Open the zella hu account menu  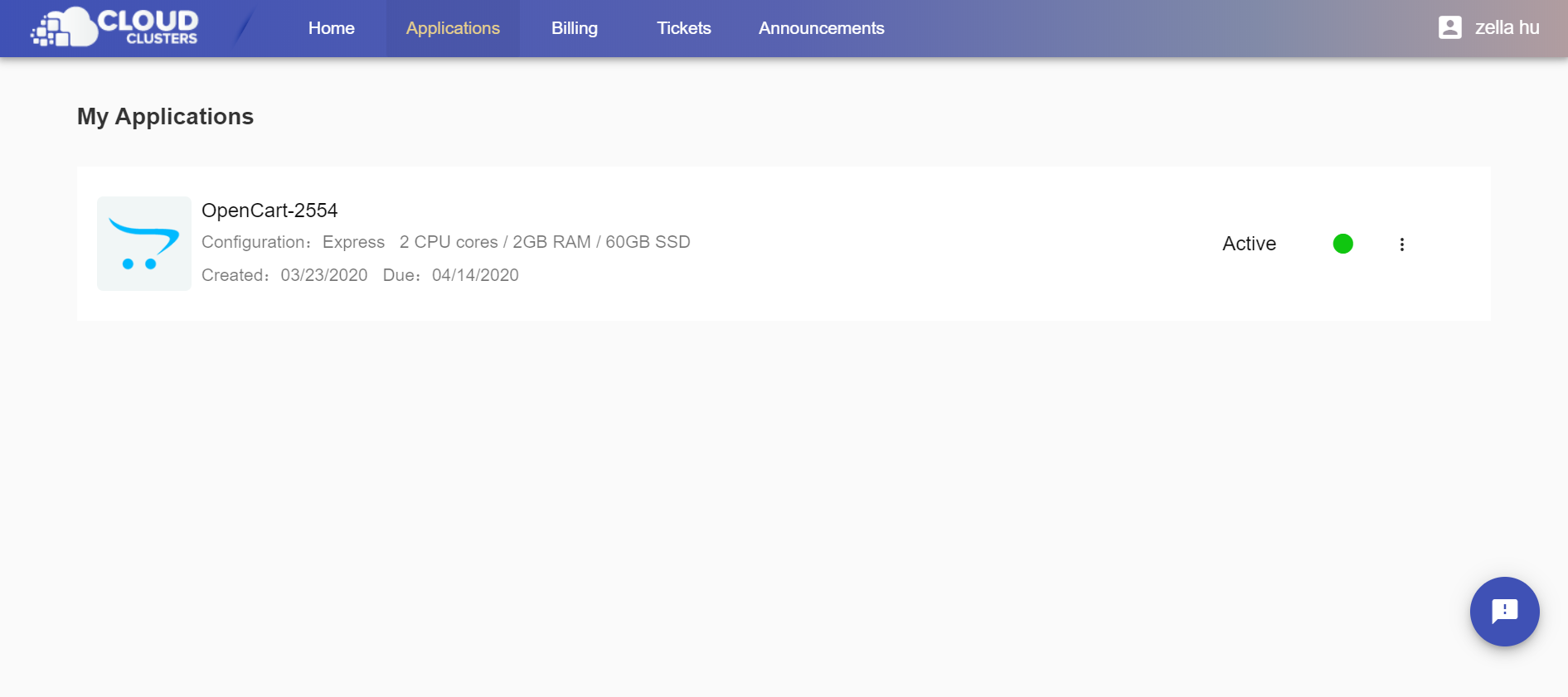pos(1506,27)
